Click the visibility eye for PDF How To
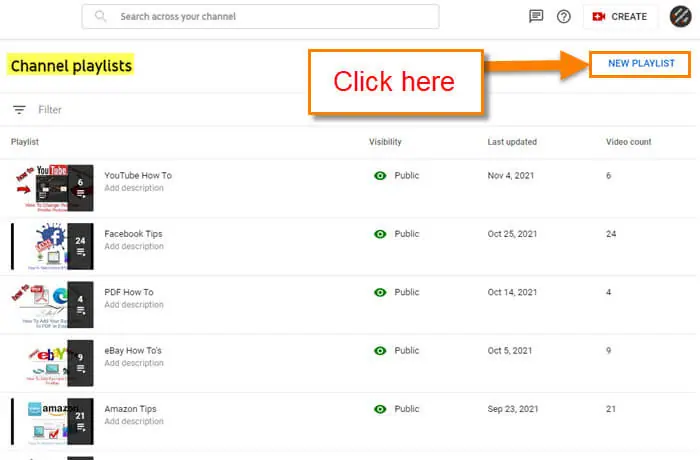The height and width of the screenshot is (460, 700). click(380, 292)
